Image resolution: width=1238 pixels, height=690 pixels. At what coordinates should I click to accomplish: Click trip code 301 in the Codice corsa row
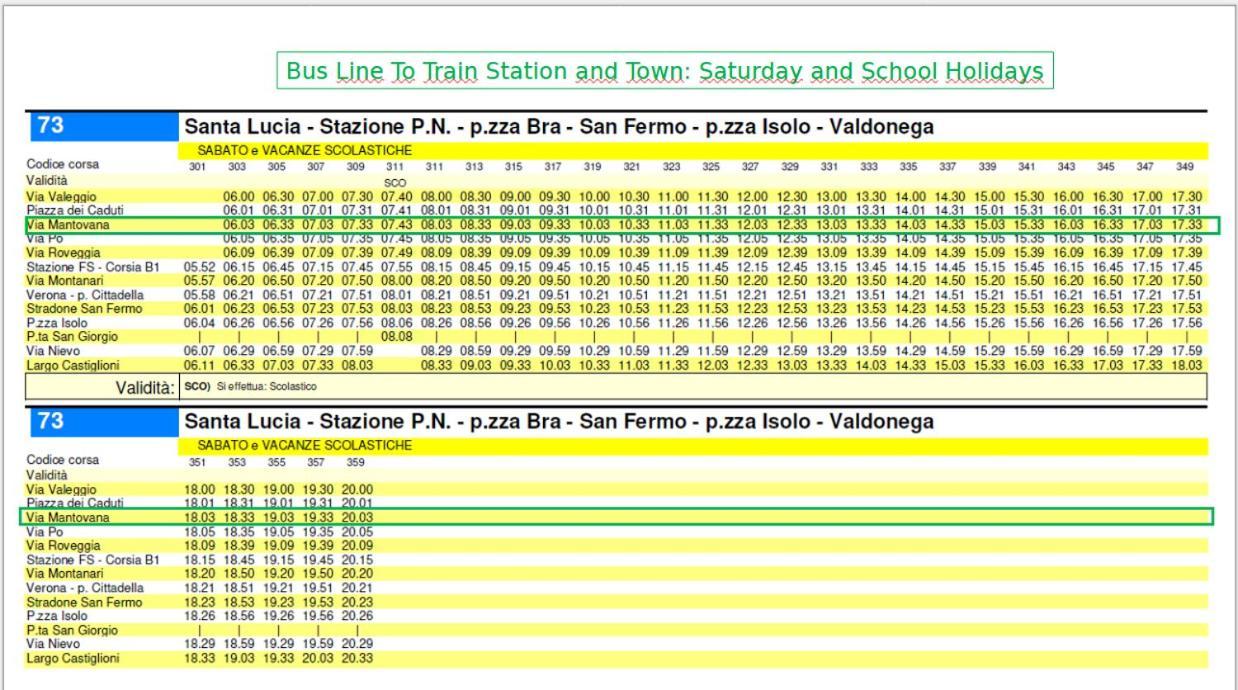(198, 167)
